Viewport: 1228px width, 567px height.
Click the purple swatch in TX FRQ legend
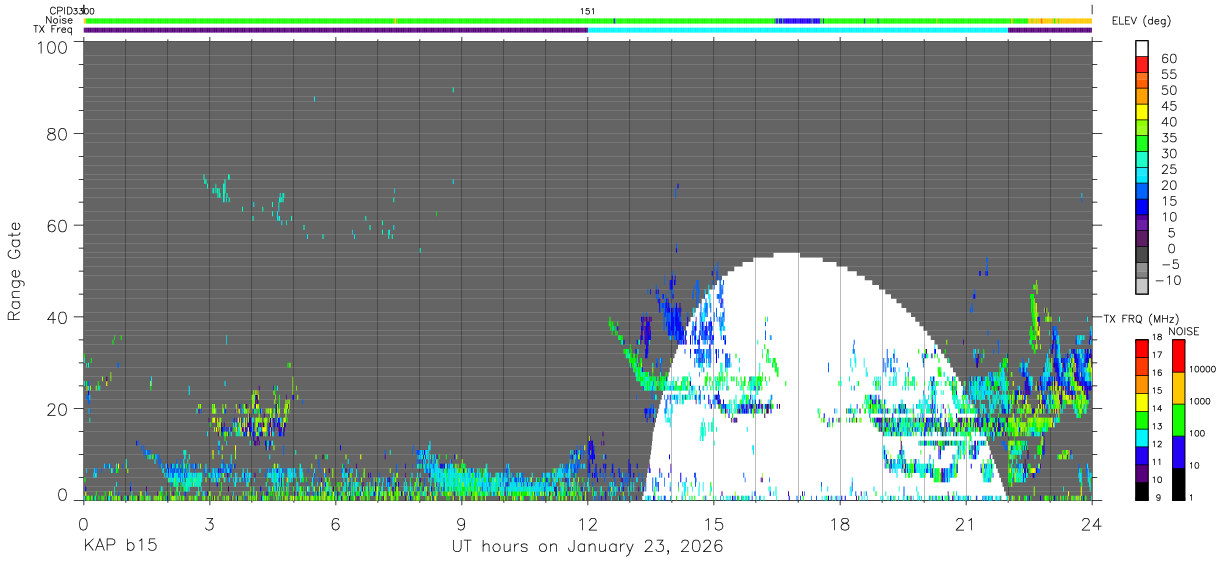click(x=1141, y=473)
